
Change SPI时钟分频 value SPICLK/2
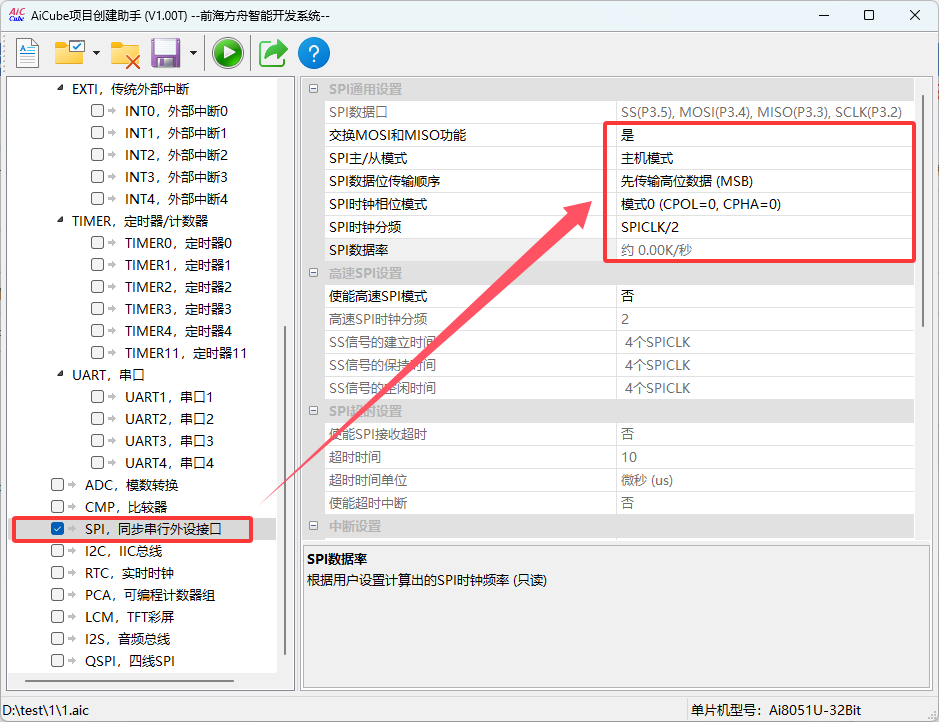765,227
